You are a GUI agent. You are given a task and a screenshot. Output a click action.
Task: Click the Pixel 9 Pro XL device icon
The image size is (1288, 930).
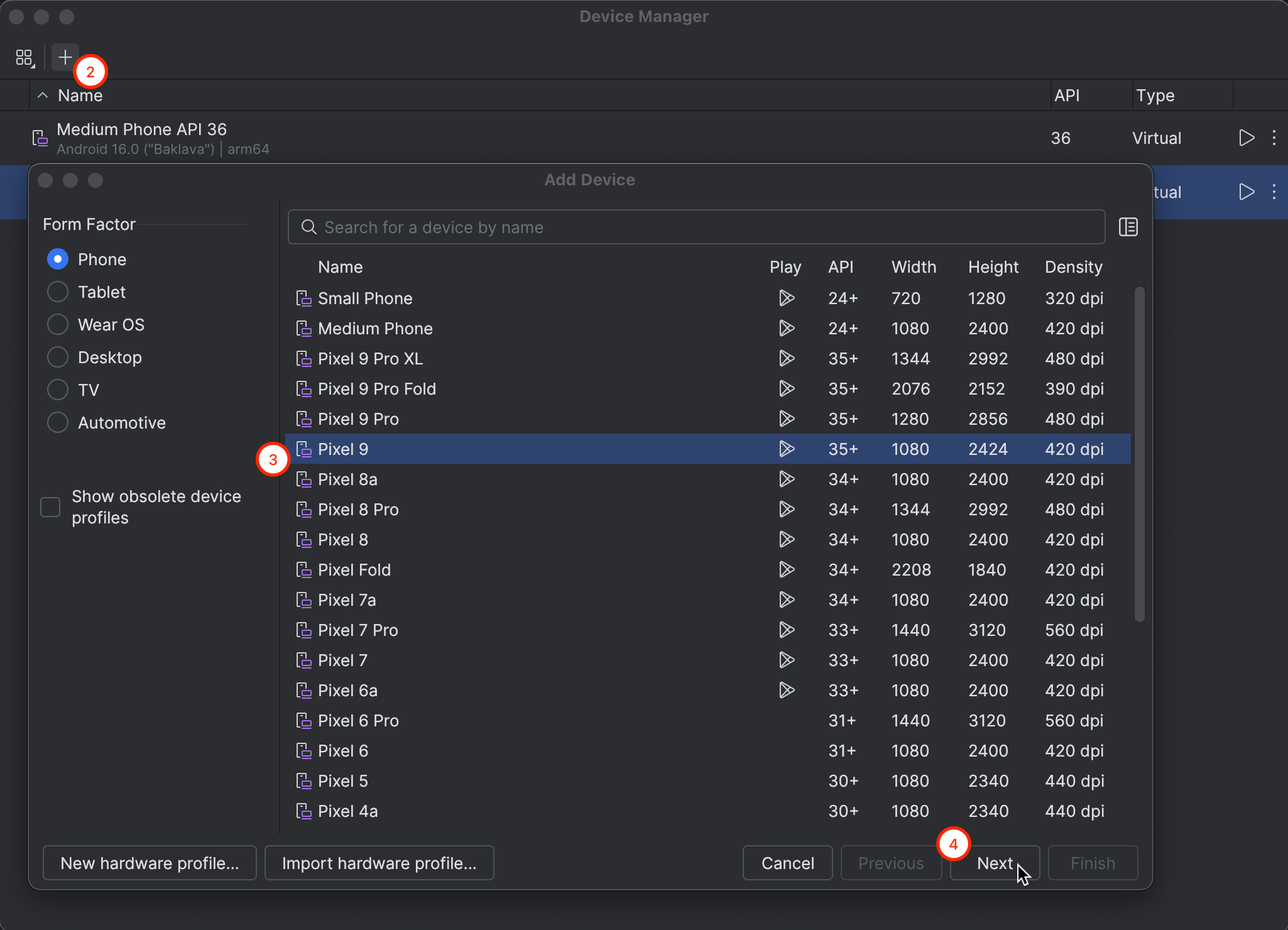click(304, 359)
